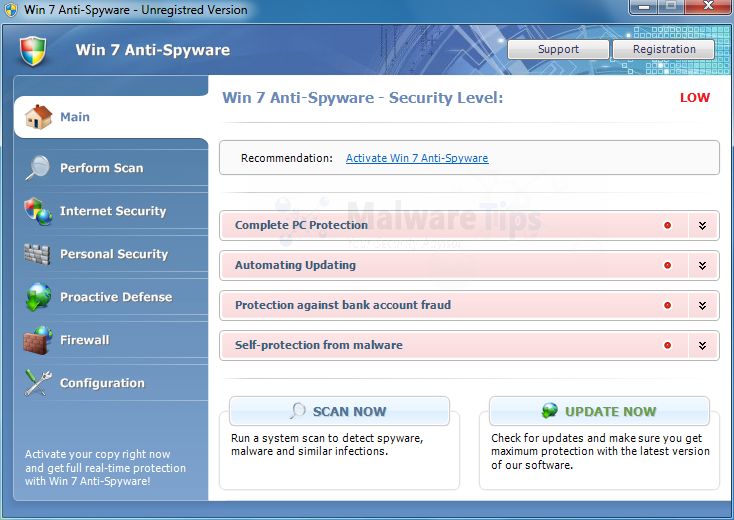Expand the Automating Updating section chevron

[703, 265]
